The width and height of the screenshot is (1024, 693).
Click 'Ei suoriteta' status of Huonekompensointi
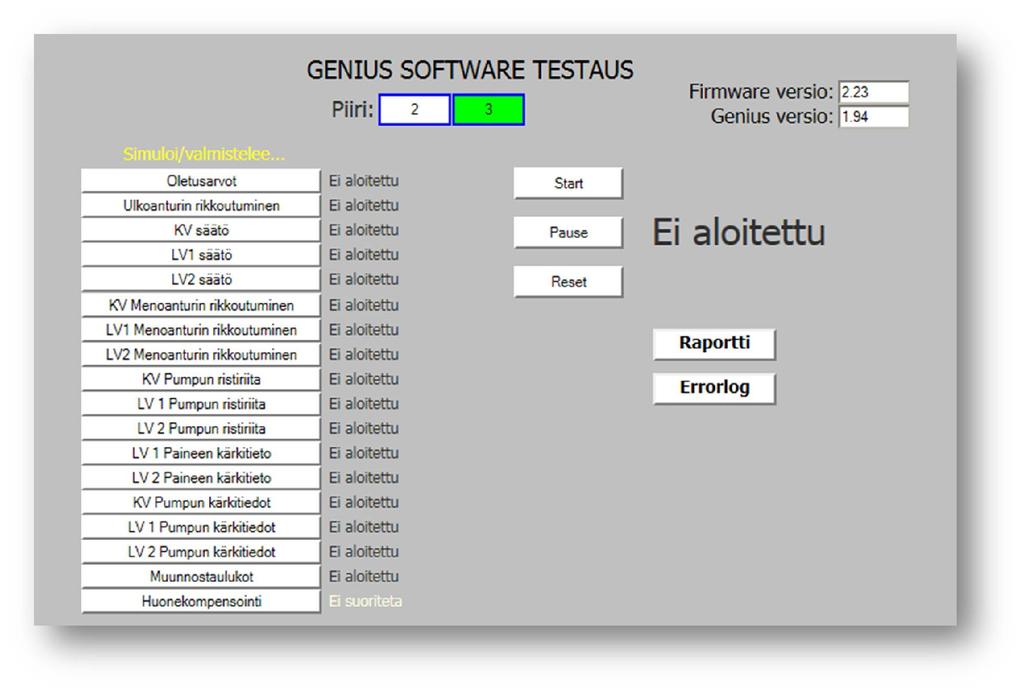tap(365, 602)
